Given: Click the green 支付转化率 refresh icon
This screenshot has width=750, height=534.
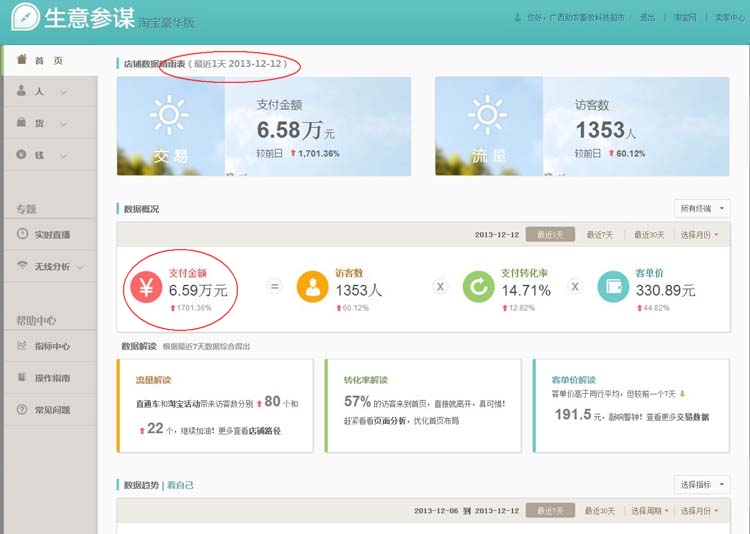Looking at the screenshot, I should [x=478, y=288].
